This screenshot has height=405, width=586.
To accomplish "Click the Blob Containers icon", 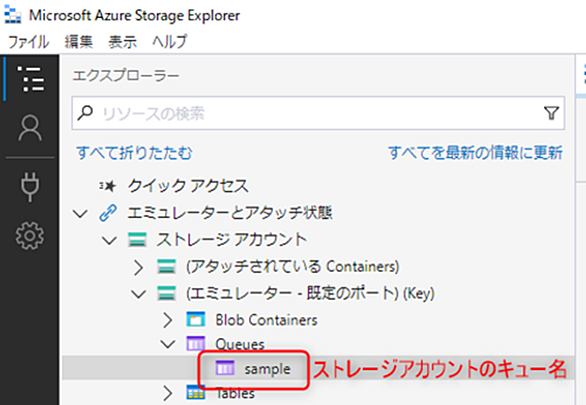I will pos(196,319).
